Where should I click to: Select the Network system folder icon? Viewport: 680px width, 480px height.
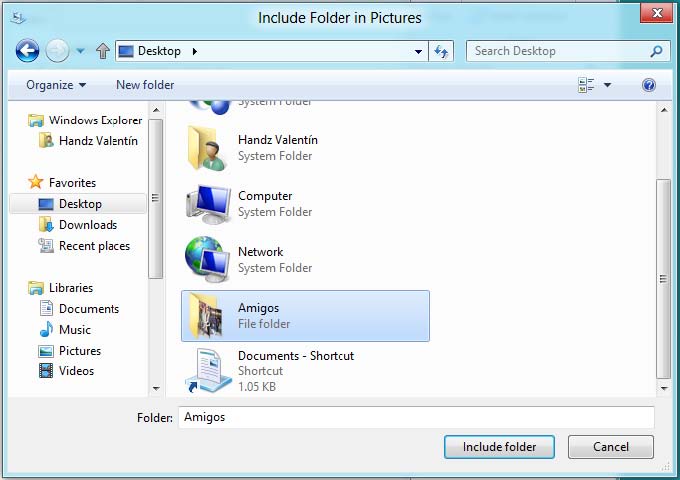point(208,260)
